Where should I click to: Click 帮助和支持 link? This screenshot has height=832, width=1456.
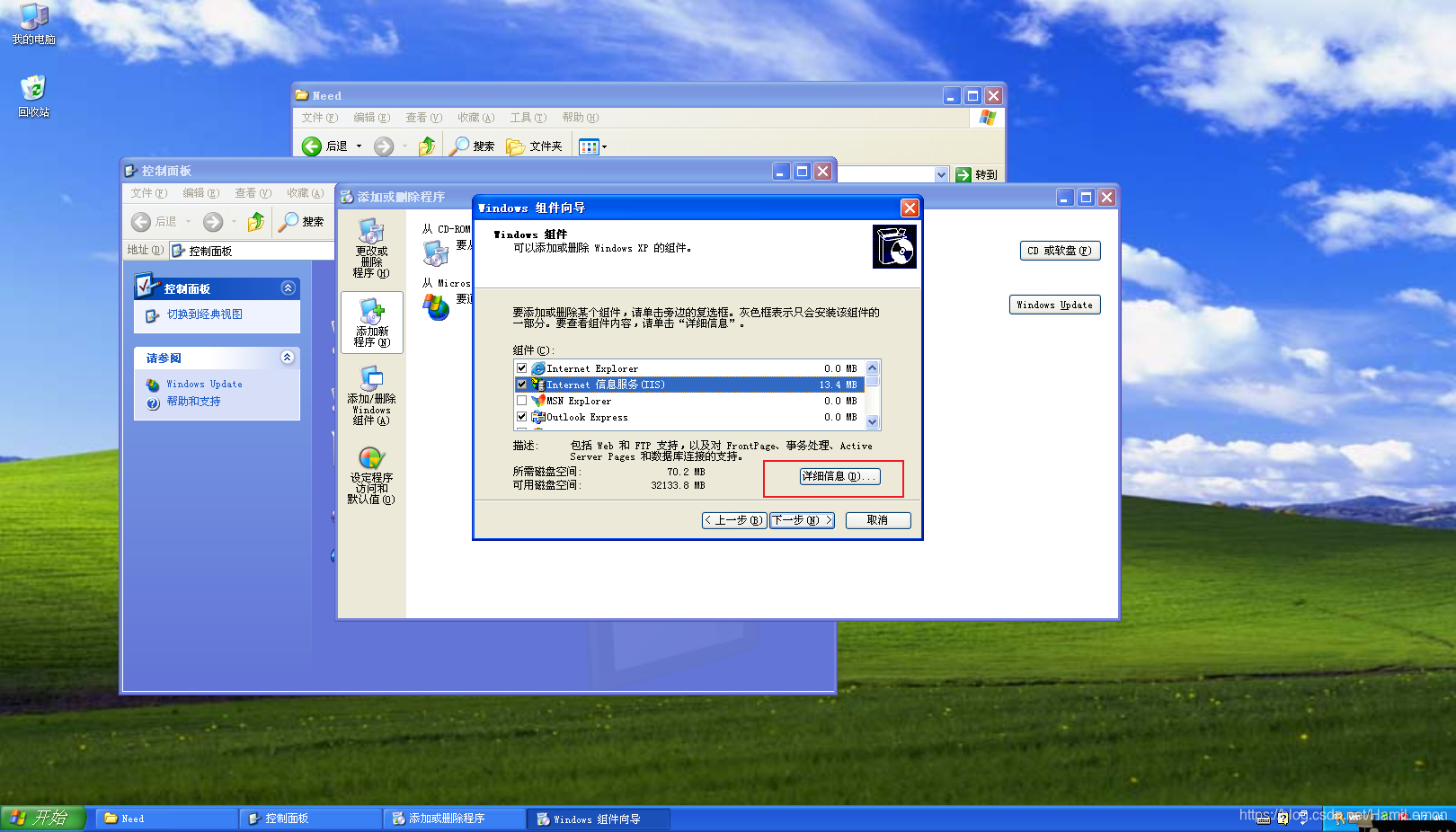click(x=193, y=402)
